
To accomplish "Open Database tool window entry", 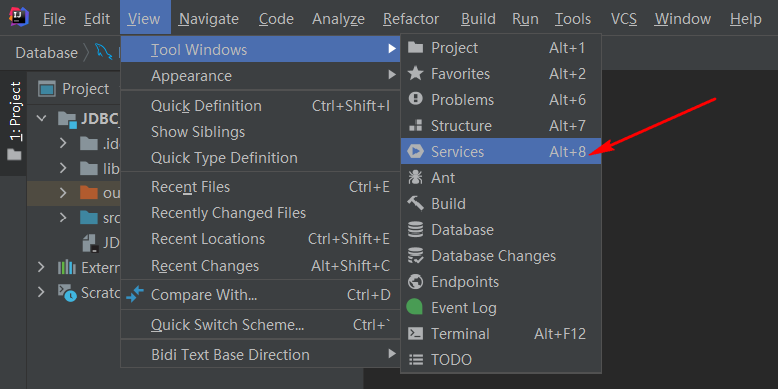I will 501,230.
